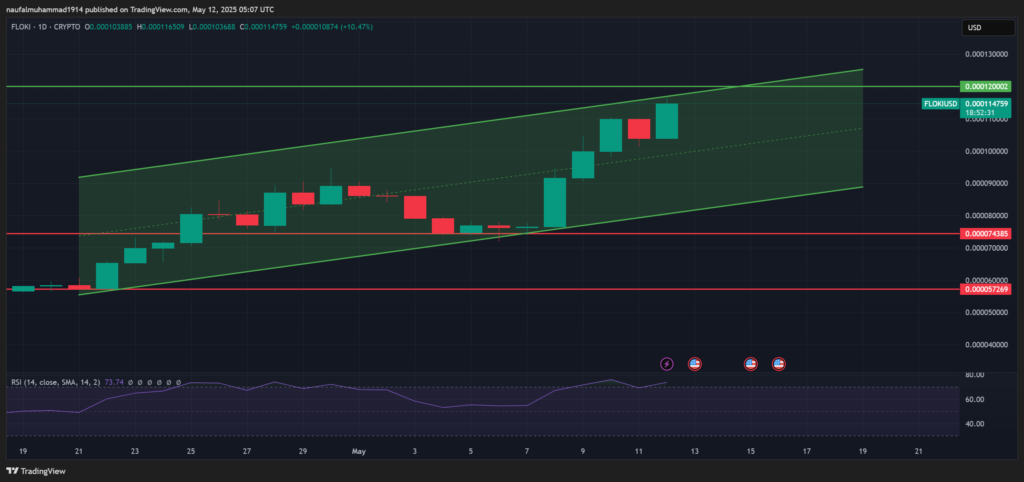Click the 0.000100000 price axis label
This screenshot has height=482, width=1024.
(x=987, y=151)
